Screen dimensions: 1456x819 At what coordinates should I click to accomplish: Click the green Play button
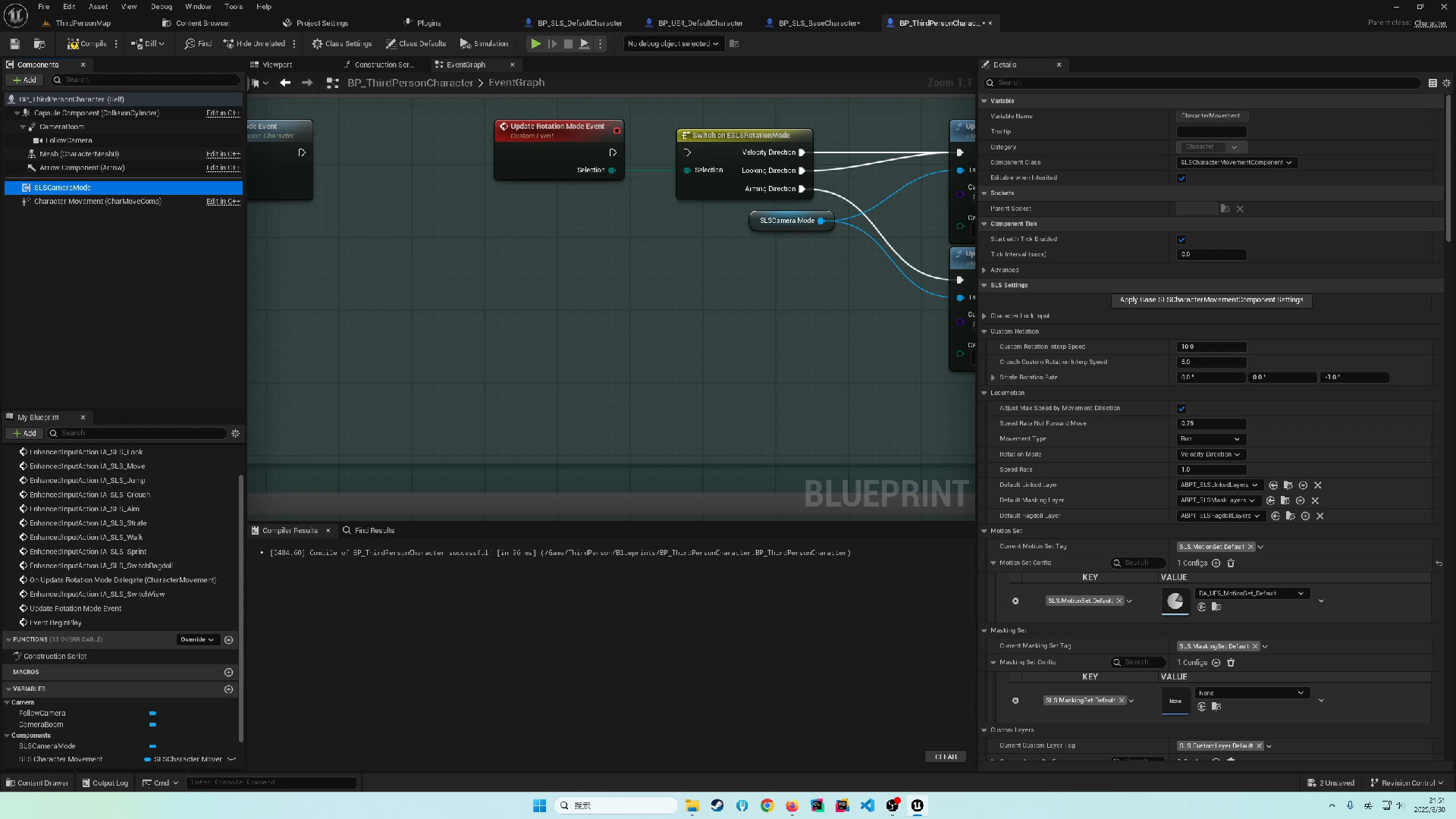pyautogui.click(x=535, y=44)
